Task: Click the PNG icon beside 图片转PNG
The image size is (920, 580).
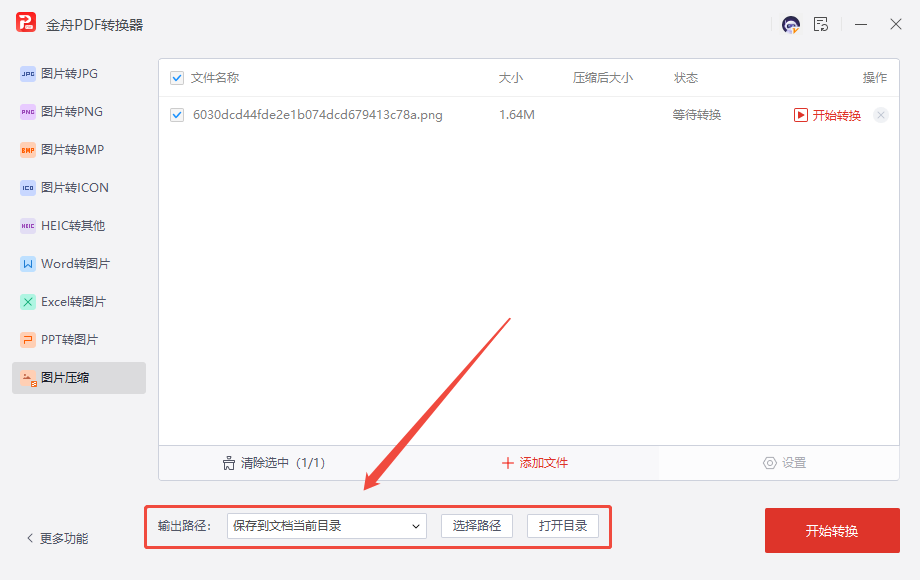Action: click(x=28, y=112)
